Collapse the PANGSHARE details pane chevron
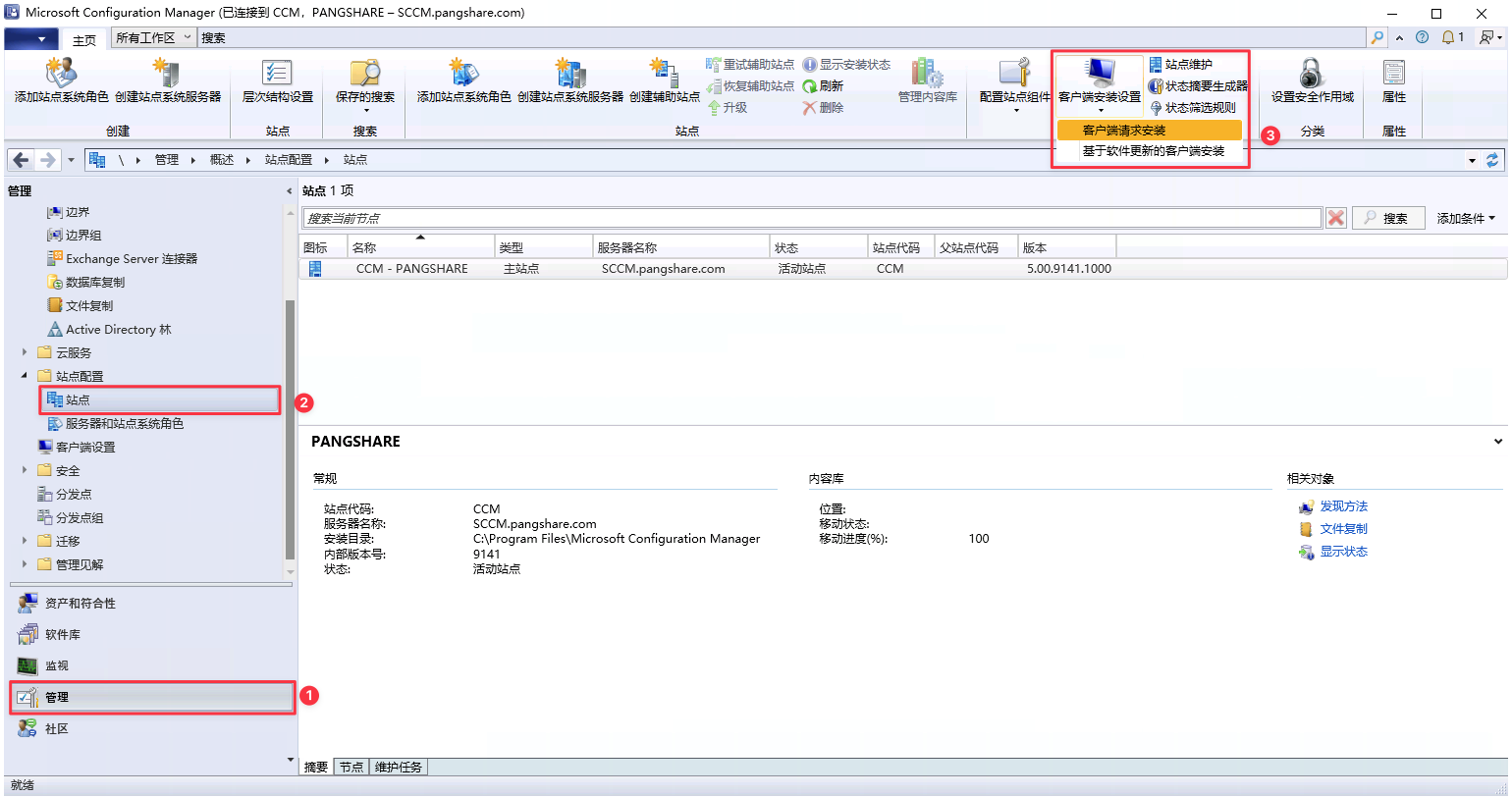This screenshot has height=797, width=1512. click(1497, 442)
